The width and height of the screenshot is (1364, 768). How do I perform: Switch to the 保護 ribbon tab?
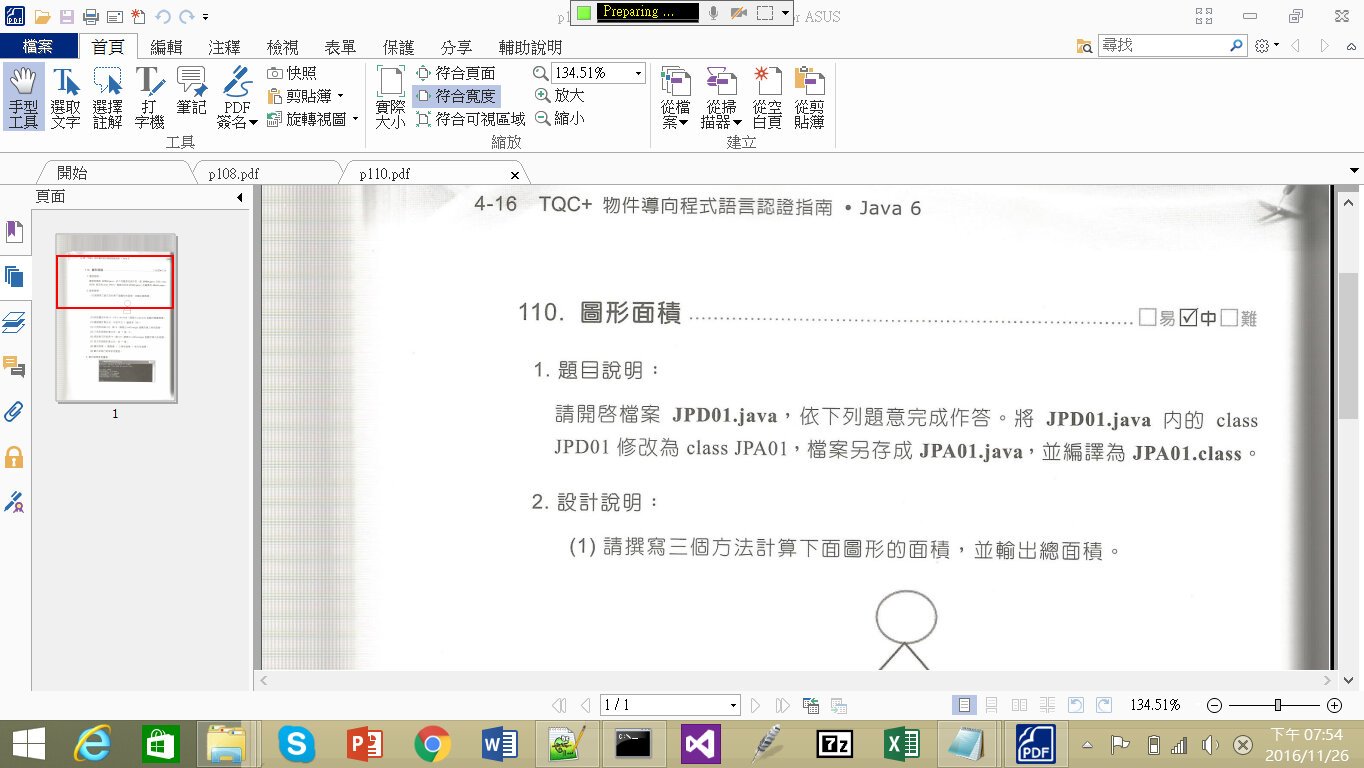(398, 47)
